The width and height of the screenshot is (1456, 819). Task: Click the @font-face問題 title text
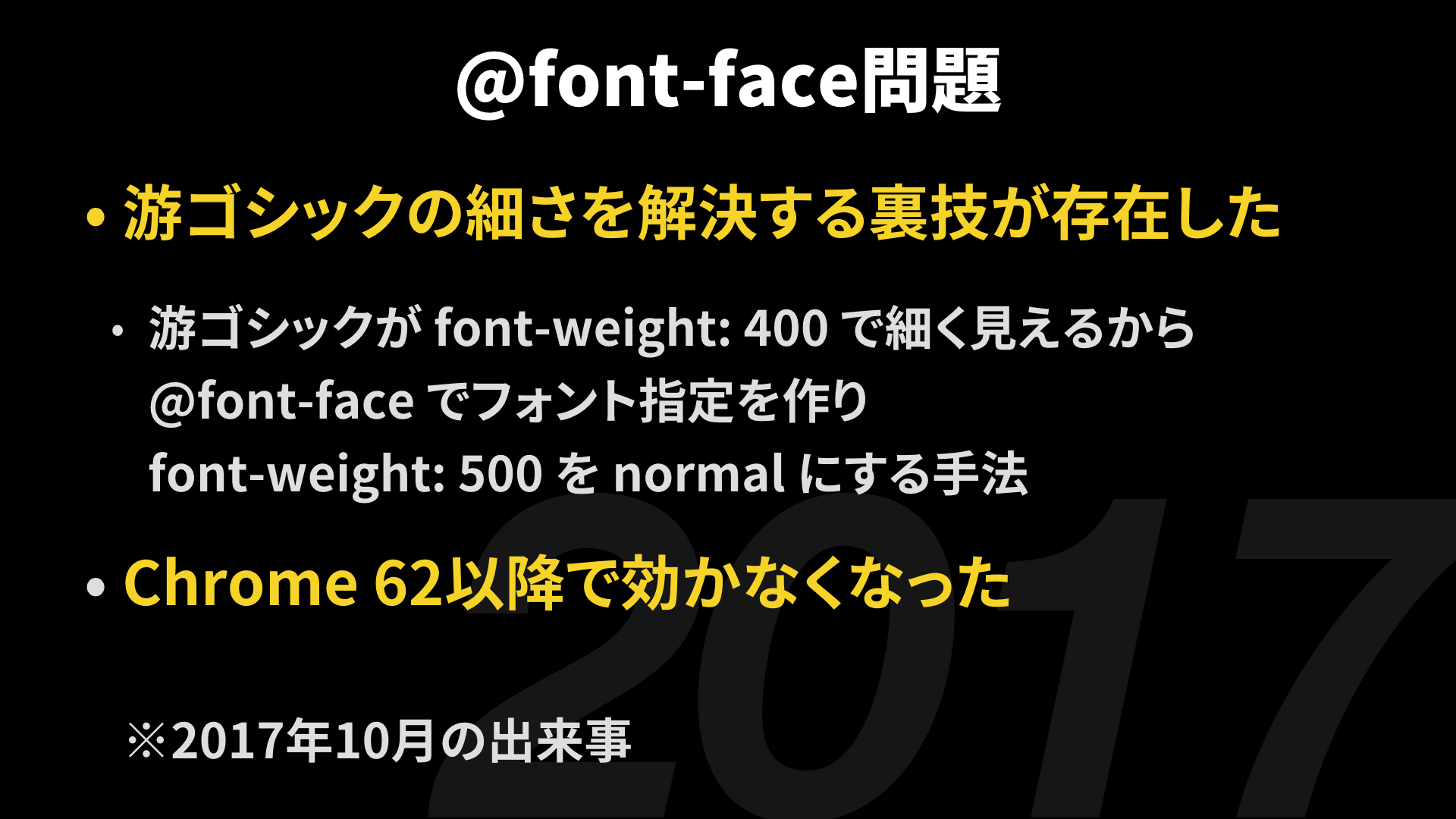tap(727, 76)
